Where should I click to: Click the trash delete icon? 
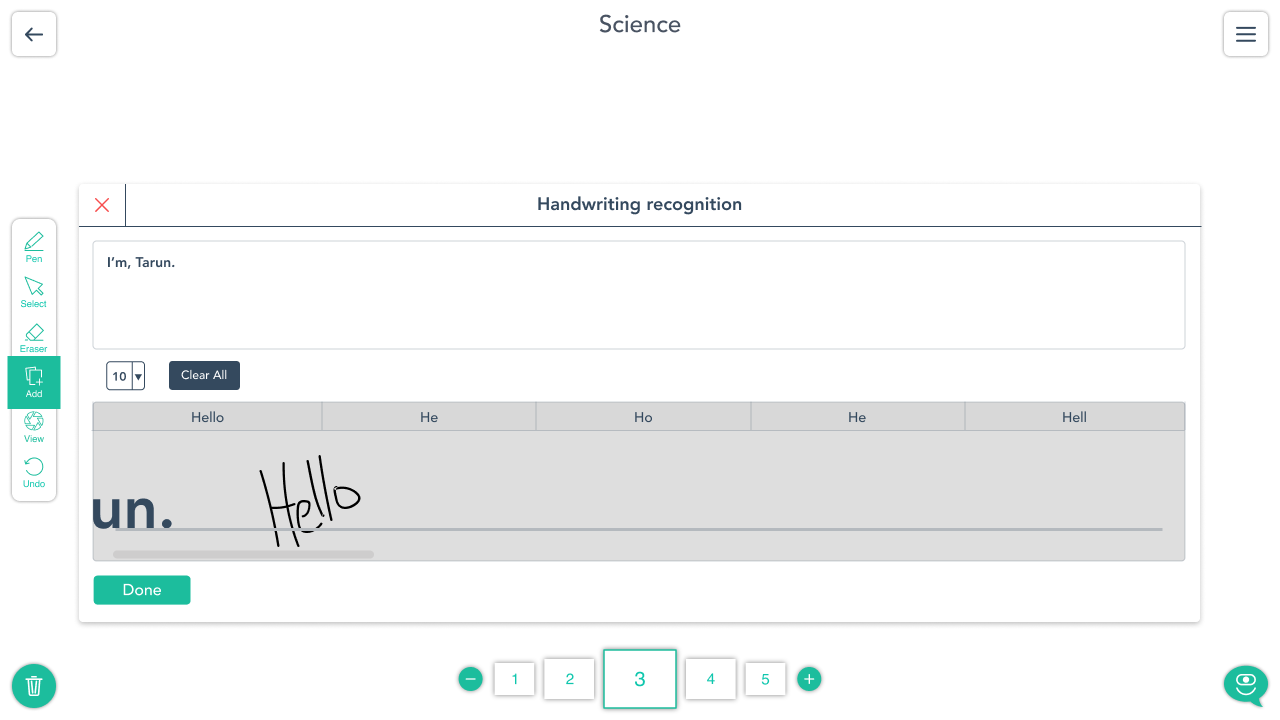click(34, 686)
